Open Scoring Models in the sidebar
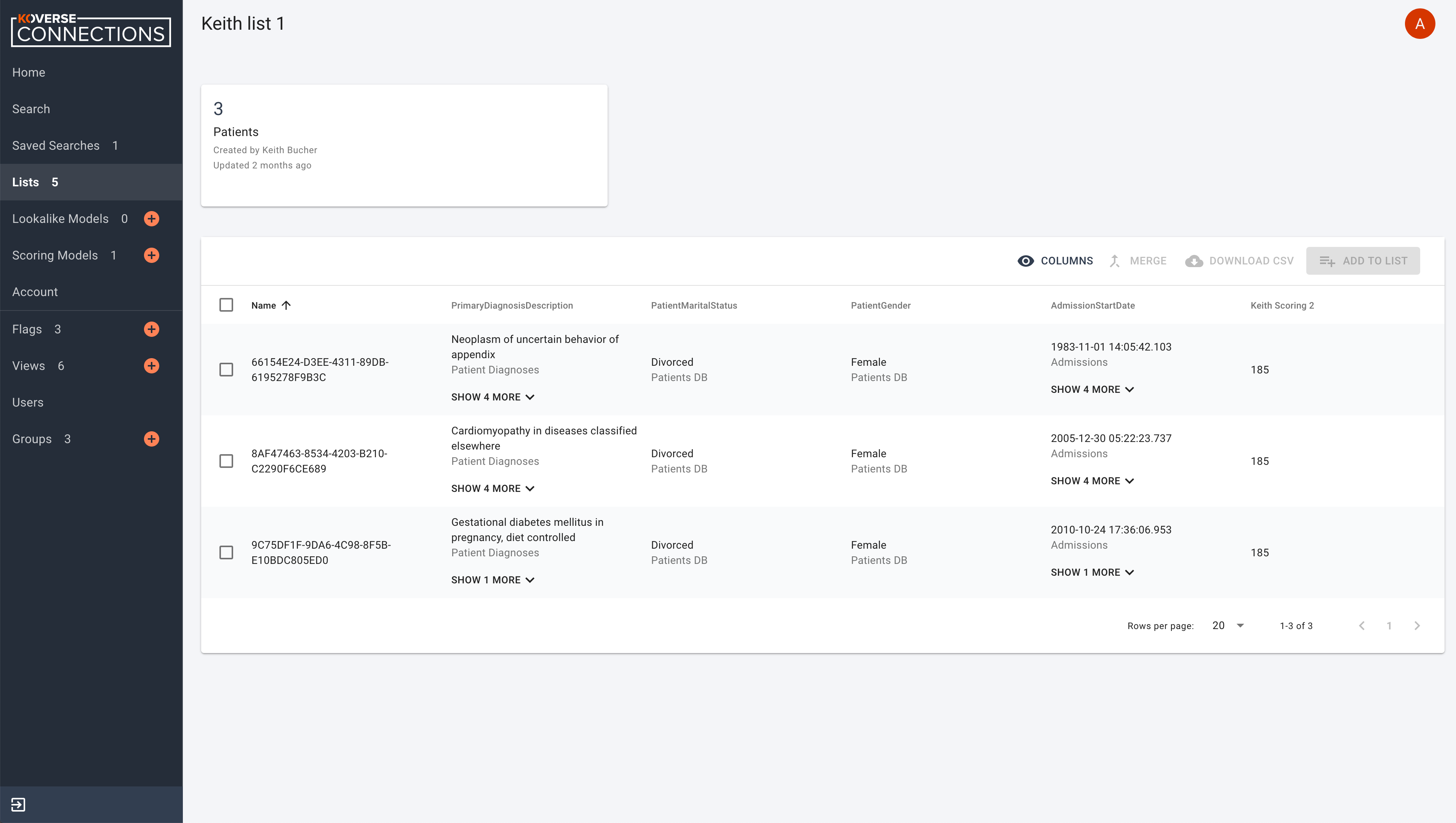Image resolution: width=1456 pixels, height=823 pixels. click(55, 256)
